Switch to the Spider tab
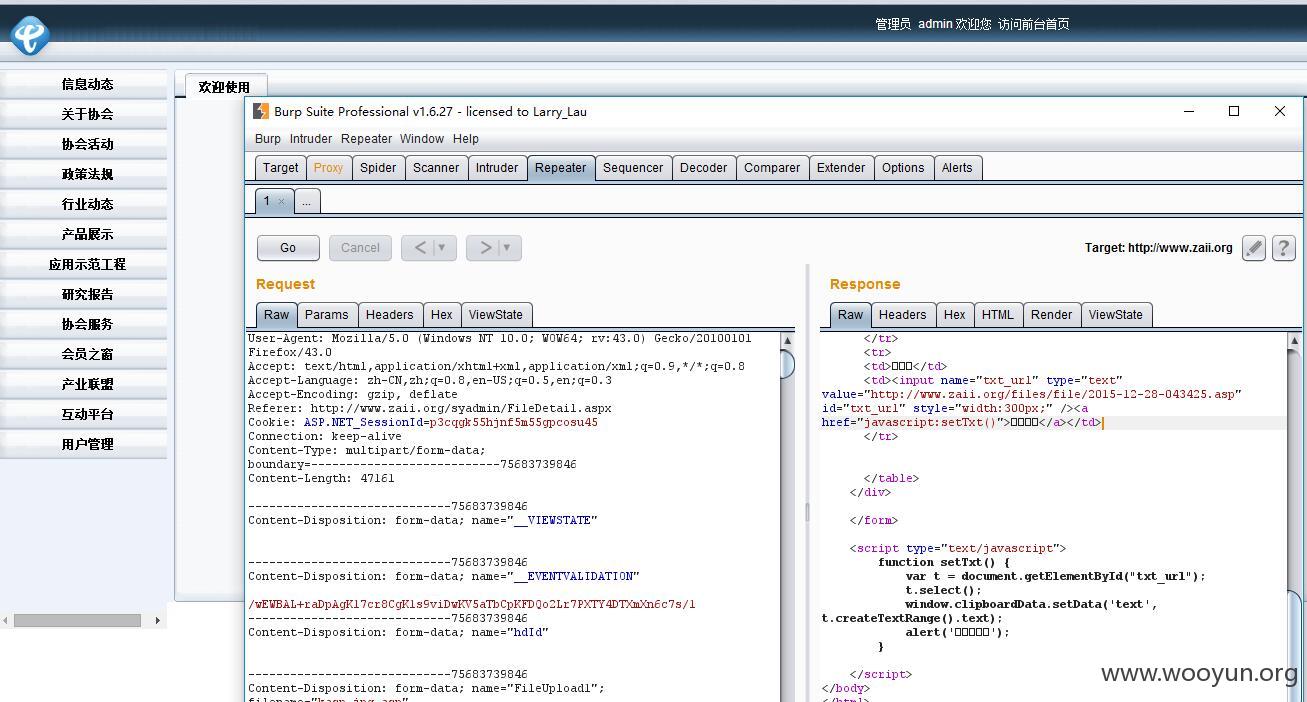The image size is (1307, 702). click(x=378, y=168)
